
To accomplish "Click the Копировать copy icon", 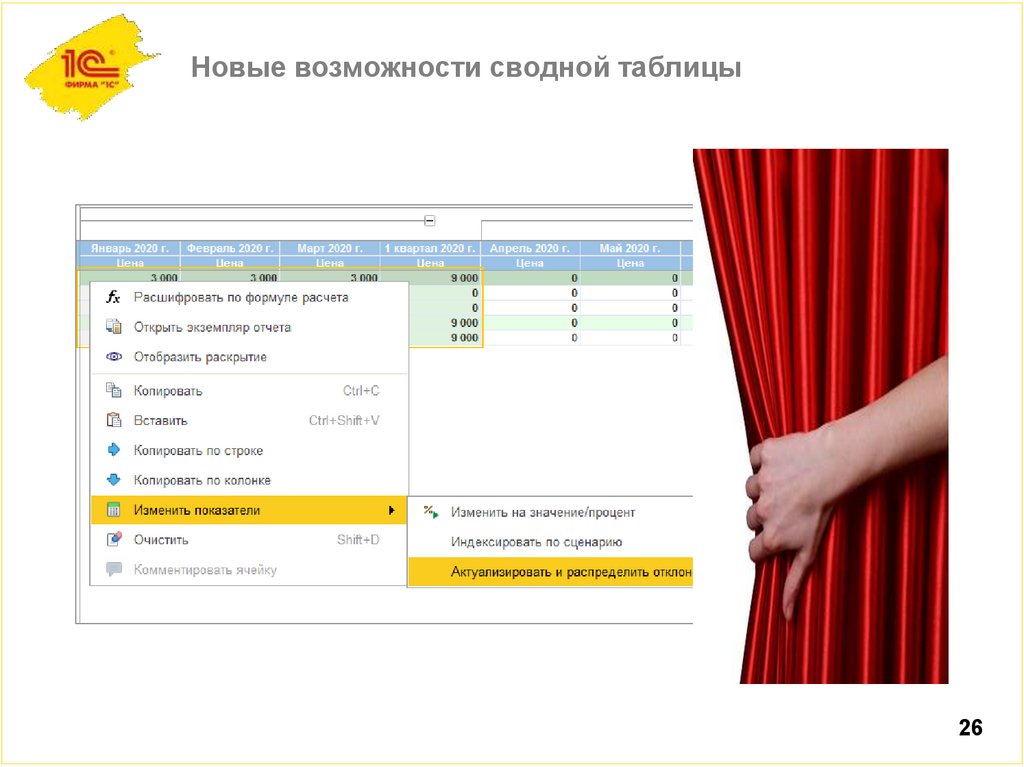I will [x=113, y=391].
